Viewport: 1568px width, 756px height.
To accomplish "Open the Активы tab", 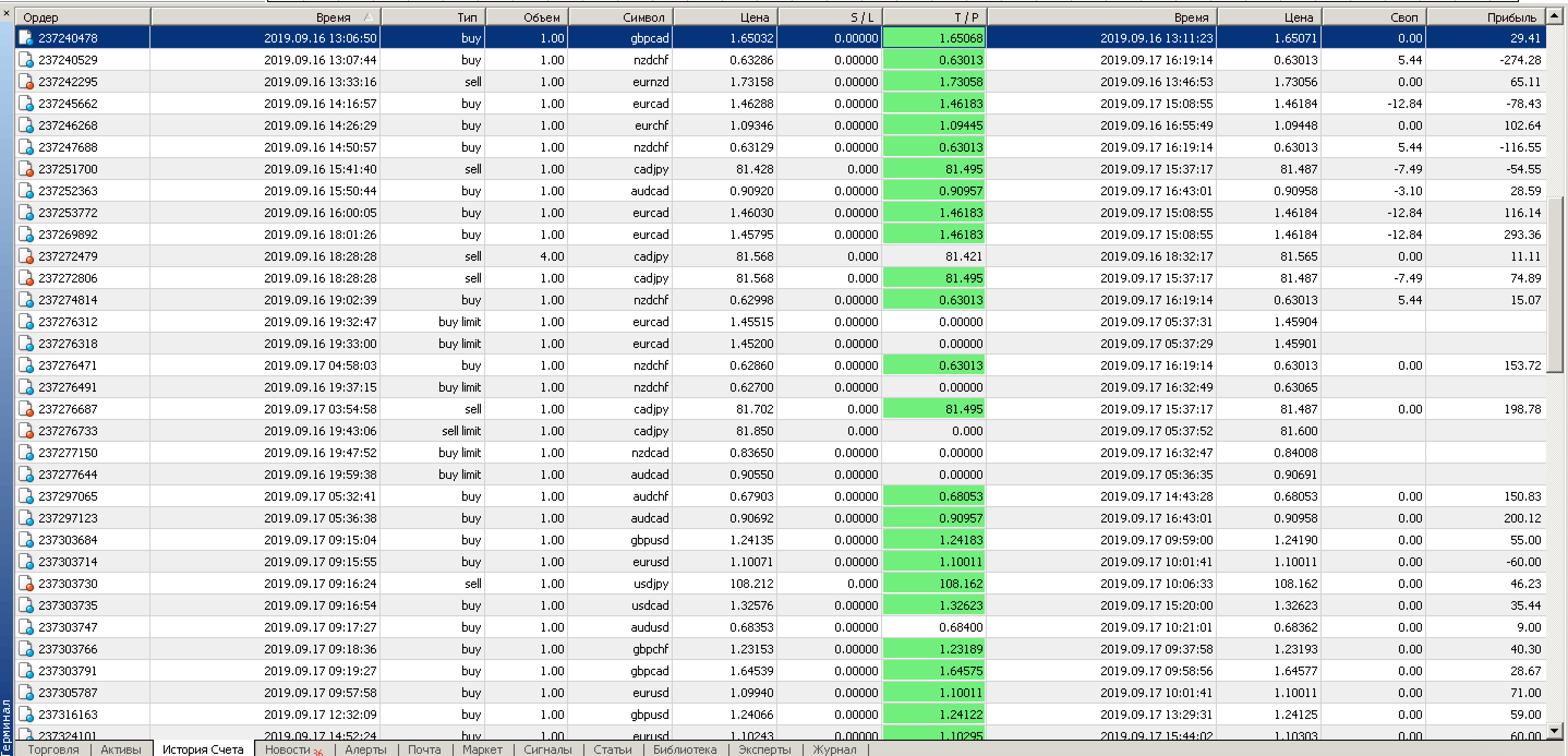I will pos(120,749).
